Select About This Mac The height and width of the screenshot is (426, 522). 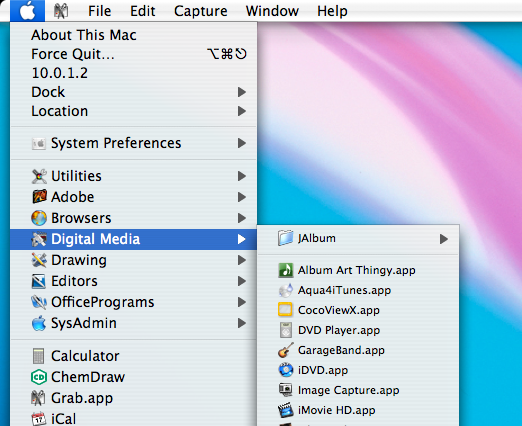coord(84,35)
